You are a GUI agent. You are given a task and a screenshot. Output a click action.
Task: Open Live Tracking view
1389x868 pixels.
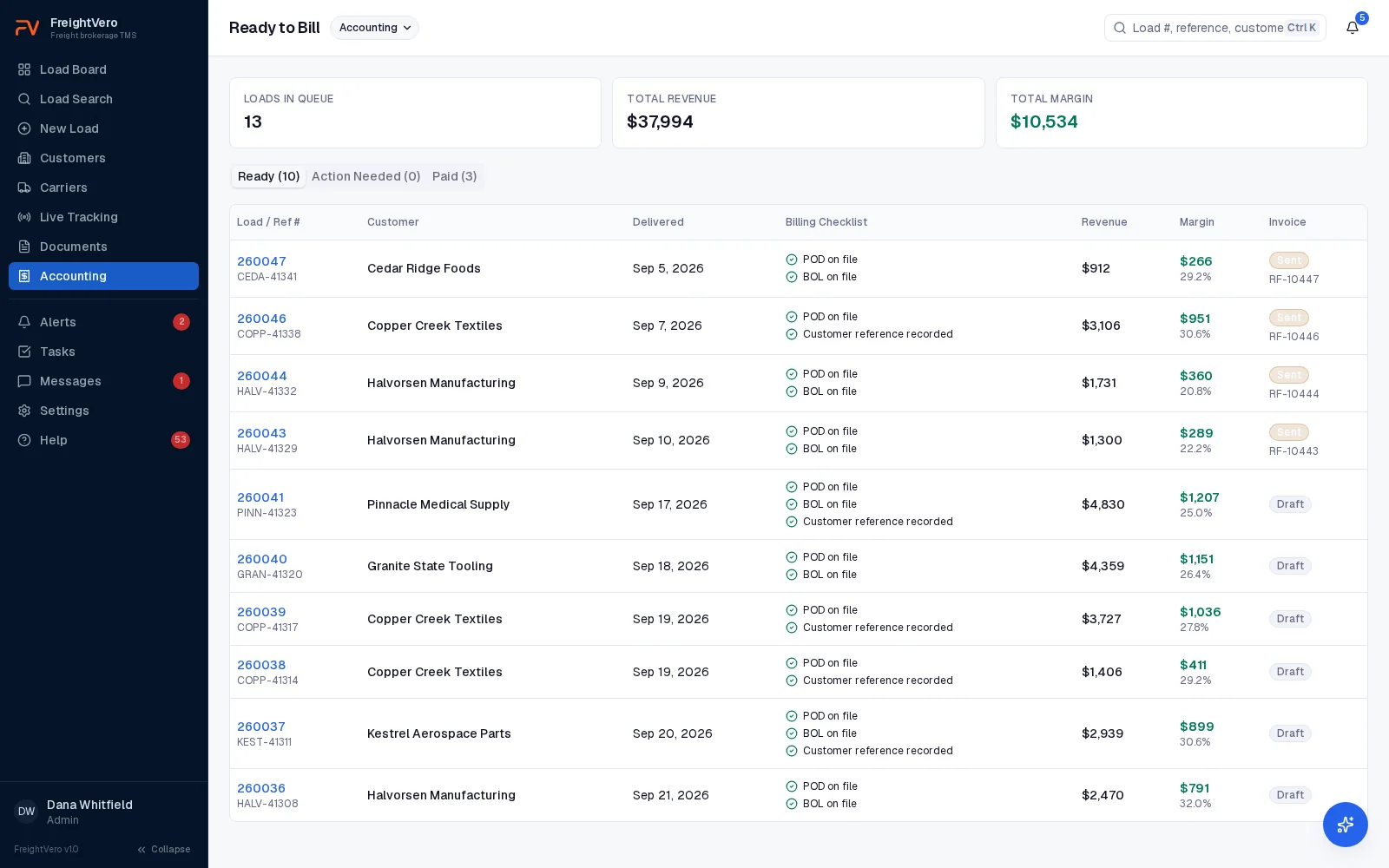[x=103, y=217]
